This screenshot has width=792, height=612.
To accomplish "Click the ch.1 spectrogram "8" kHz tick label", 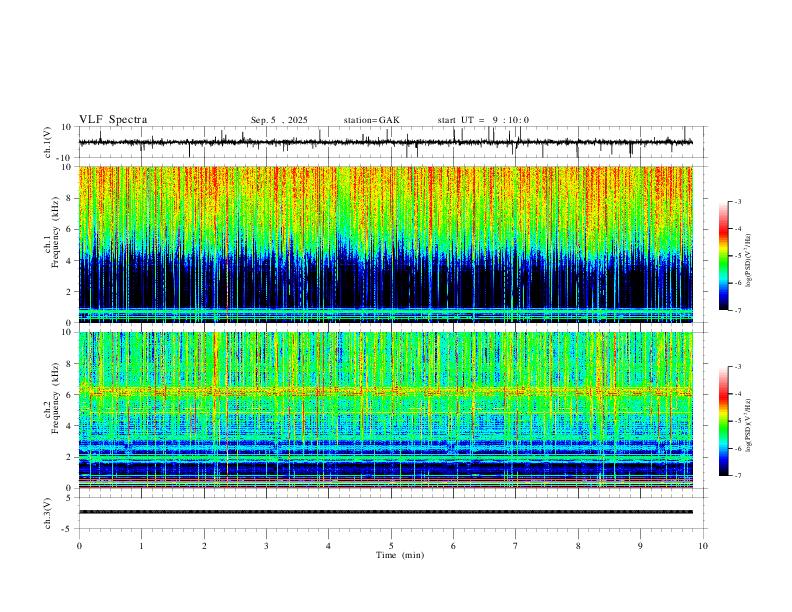I will coord(70,198).
